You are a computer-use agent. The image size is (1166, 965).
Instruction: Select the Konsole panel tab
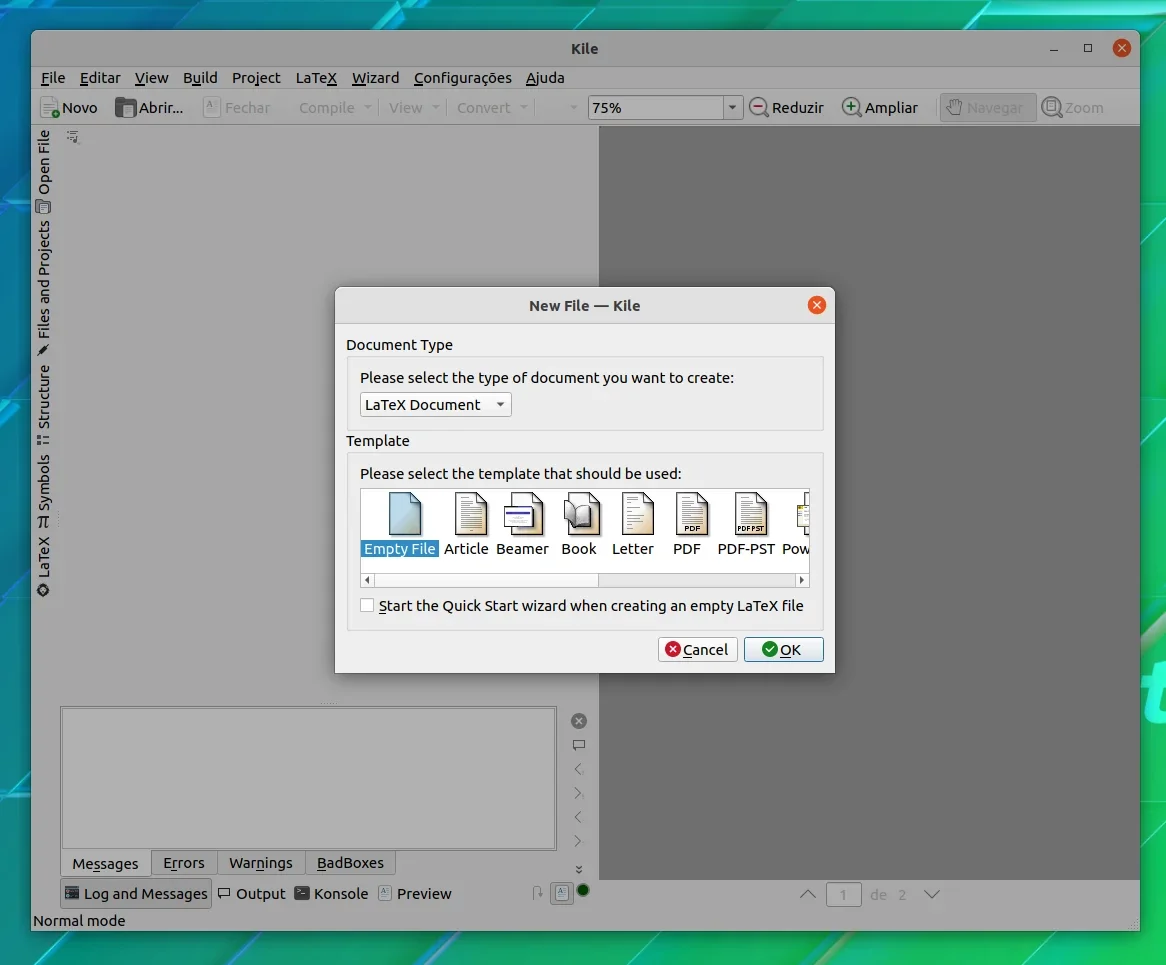tap(332, 894)
